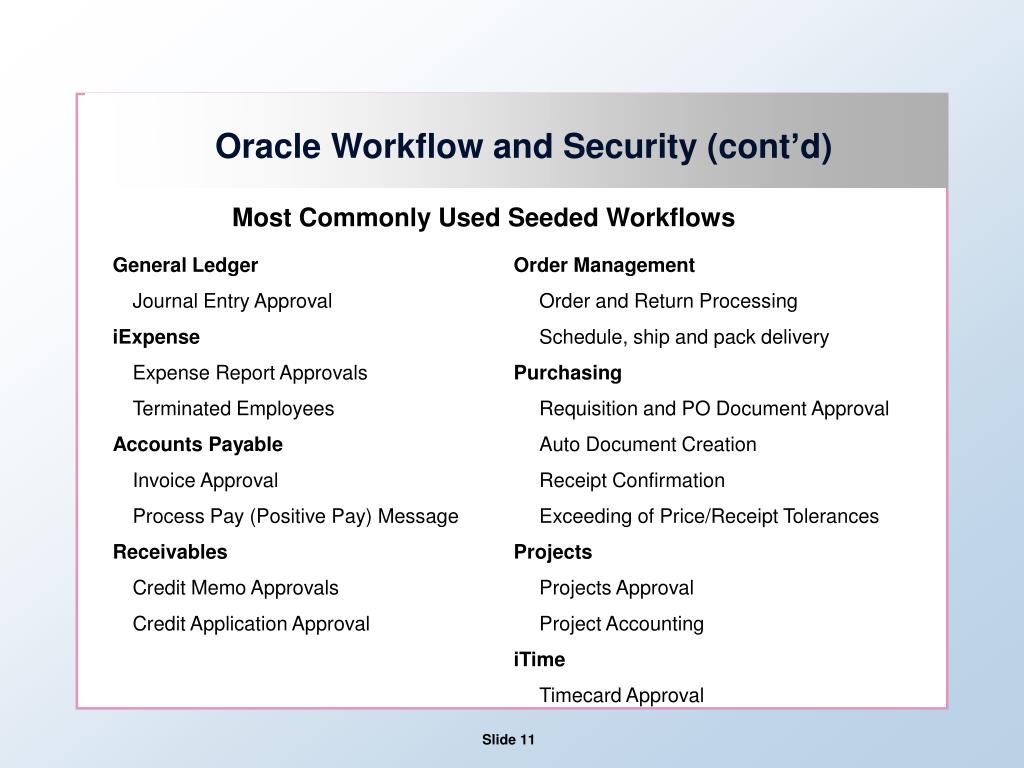Select the Timecard Approval line
This screenshot has height=768, width=1024.
coord(621,696)
